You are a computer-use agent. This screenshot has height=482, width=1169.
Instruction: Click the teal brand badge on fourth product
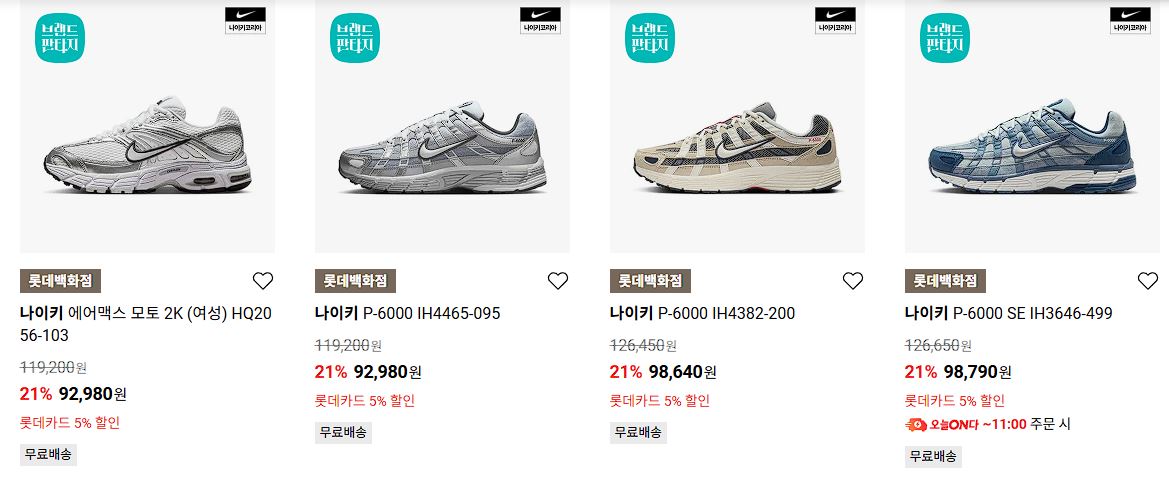pos(945,38)
